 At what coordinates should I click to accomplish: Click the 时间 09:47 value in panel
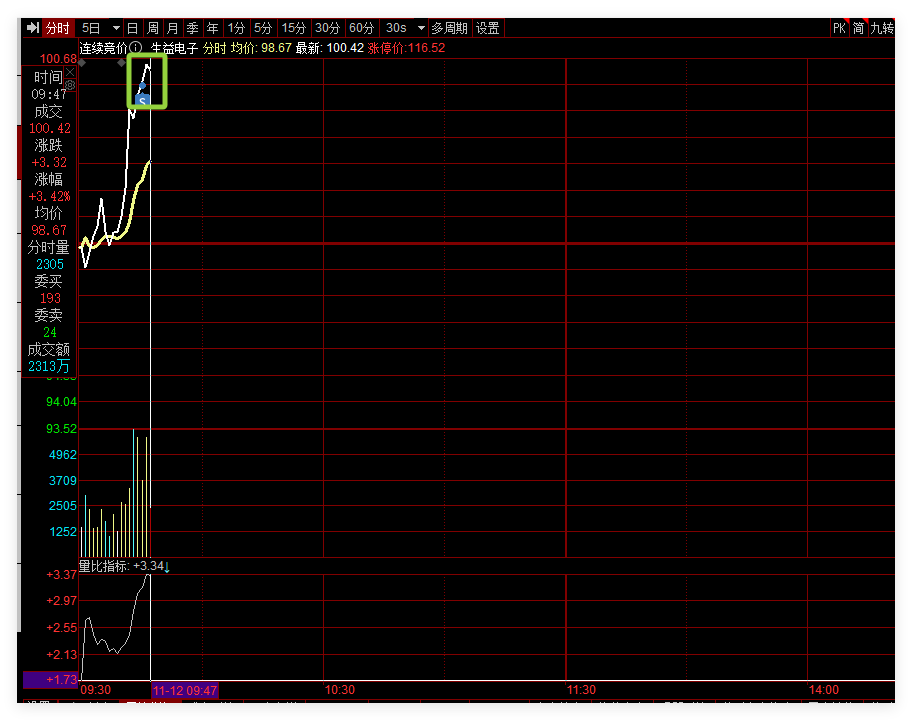pos(49,94)
